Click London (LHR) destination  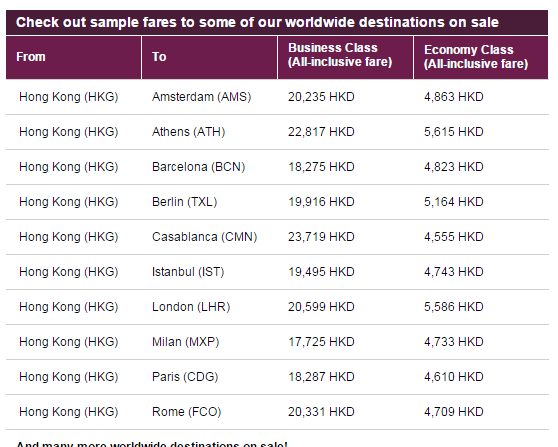click(x=191, y=307)
